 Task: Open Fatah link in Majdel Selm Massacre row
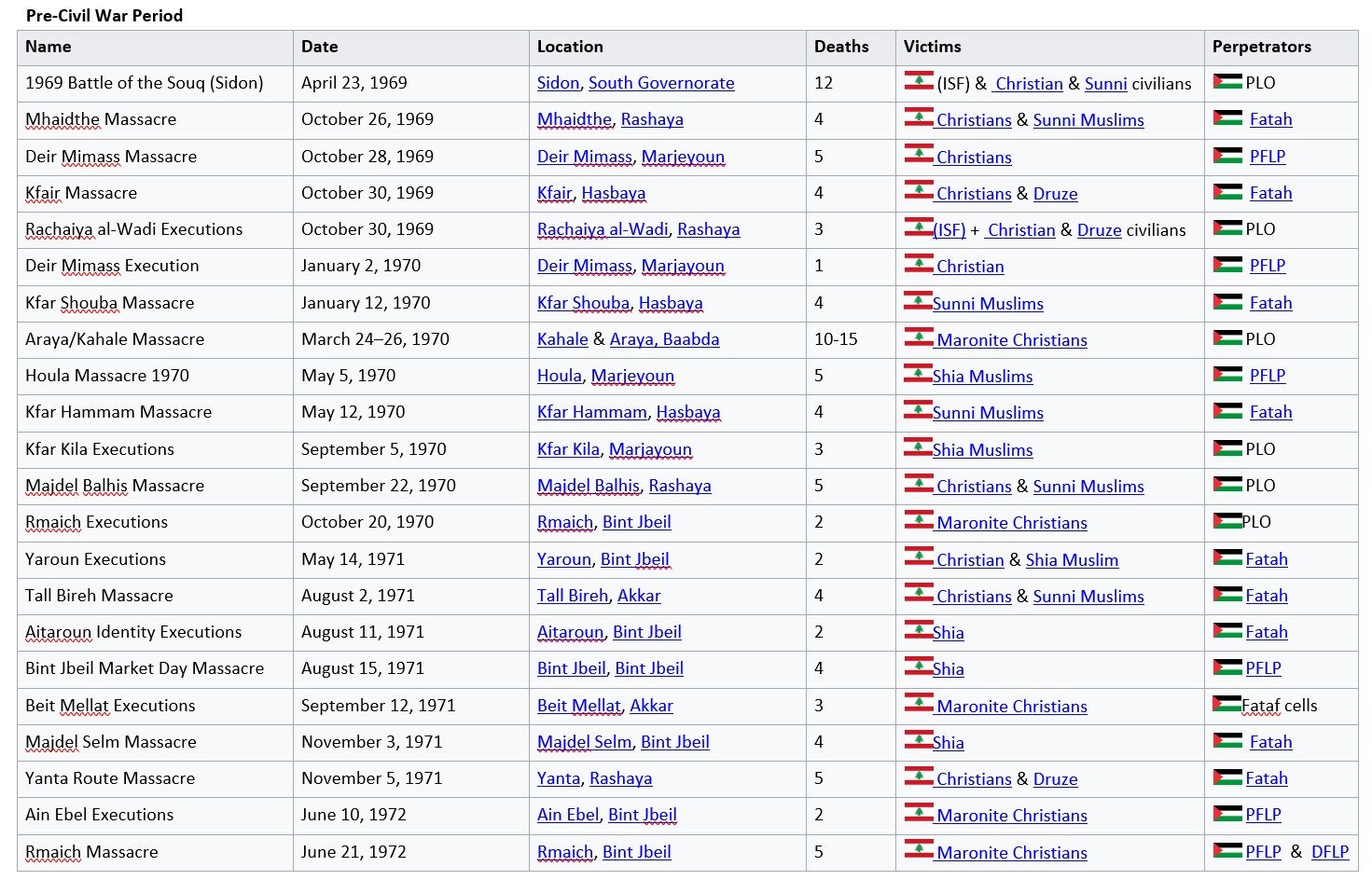[x=1271, y=742]
